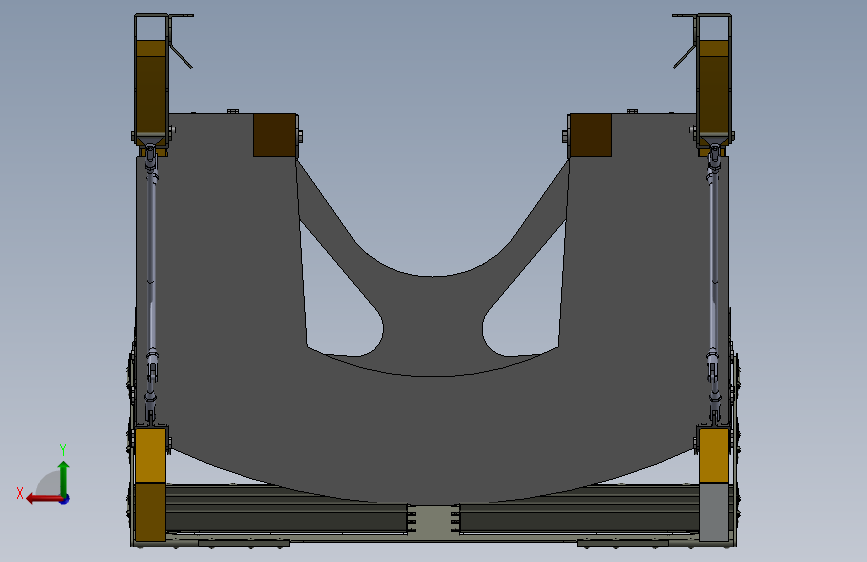Select the orange block at the lower left

[x=150, y=455]
